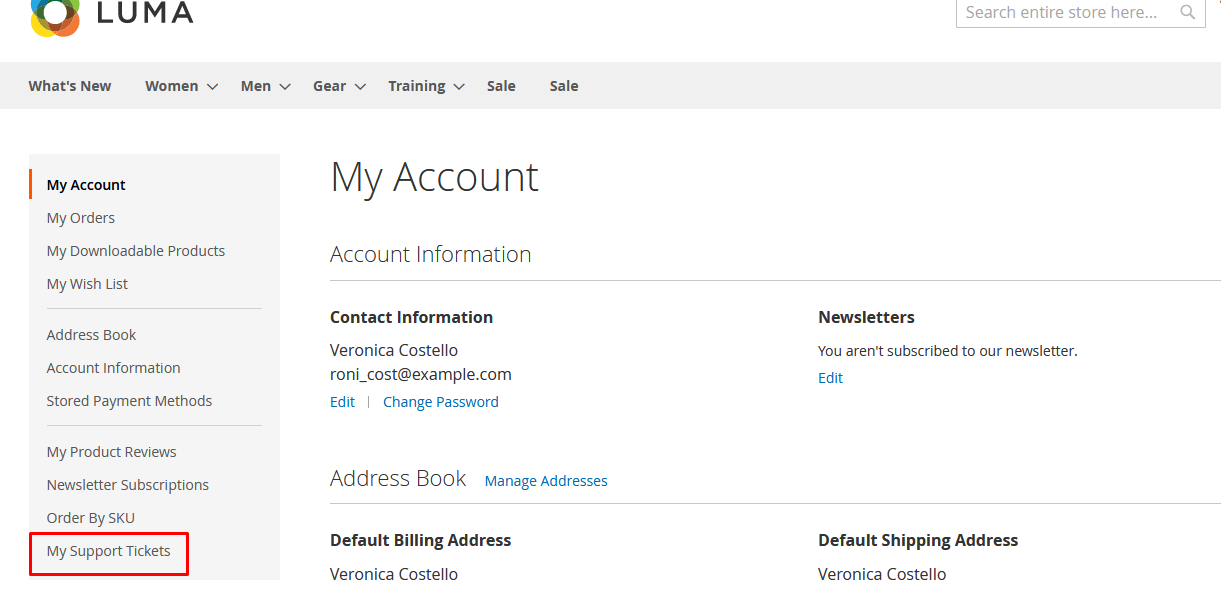The width and height of the screenshot is (1221, 589).
Task: Click the Change Password link
Action: click(440, 402)
